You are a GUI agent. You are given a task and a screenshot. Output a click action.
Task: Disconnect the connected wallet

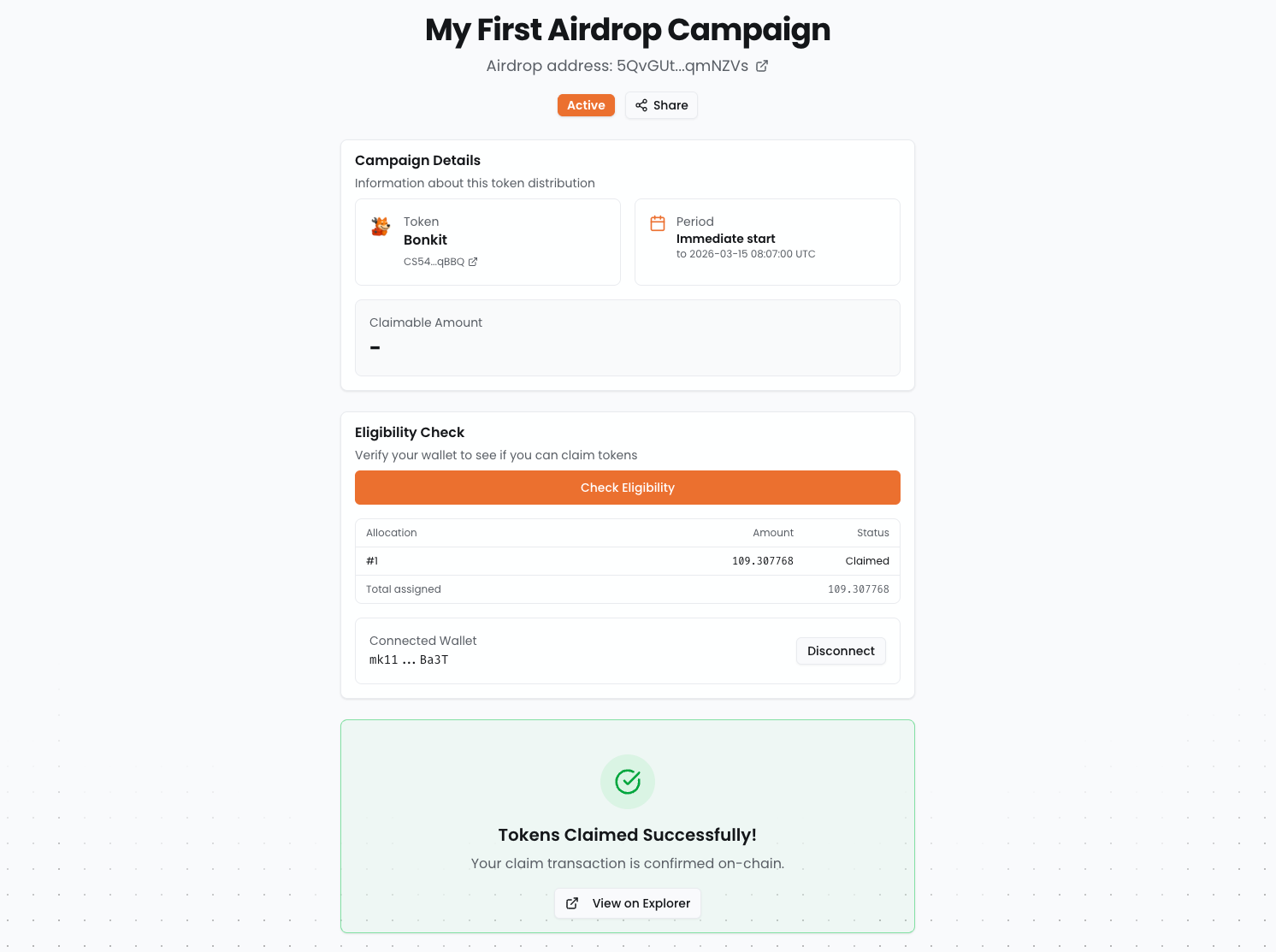coord(841,651)
